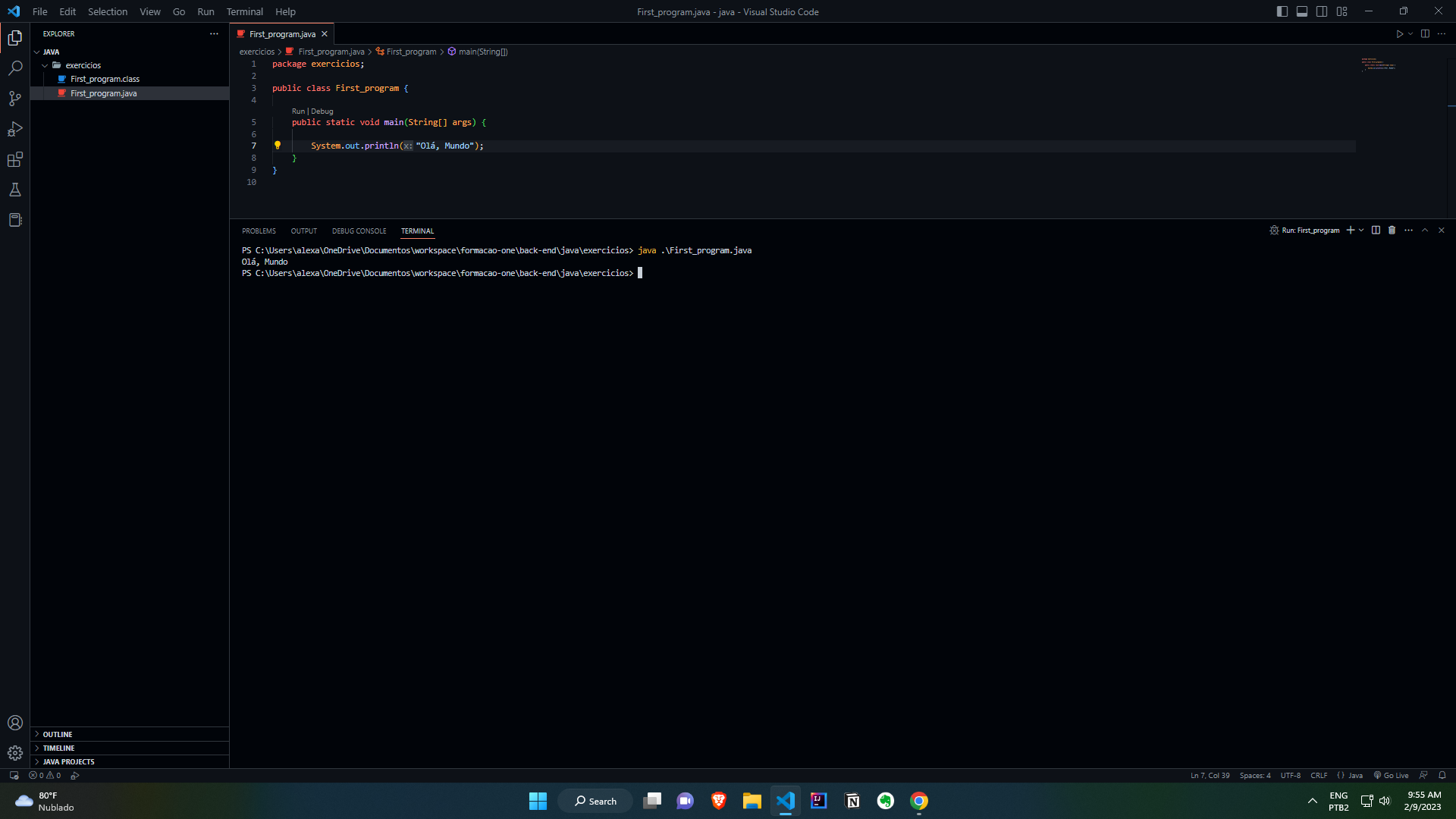Click the Run and Debug sidebar icon

[14, 128]
